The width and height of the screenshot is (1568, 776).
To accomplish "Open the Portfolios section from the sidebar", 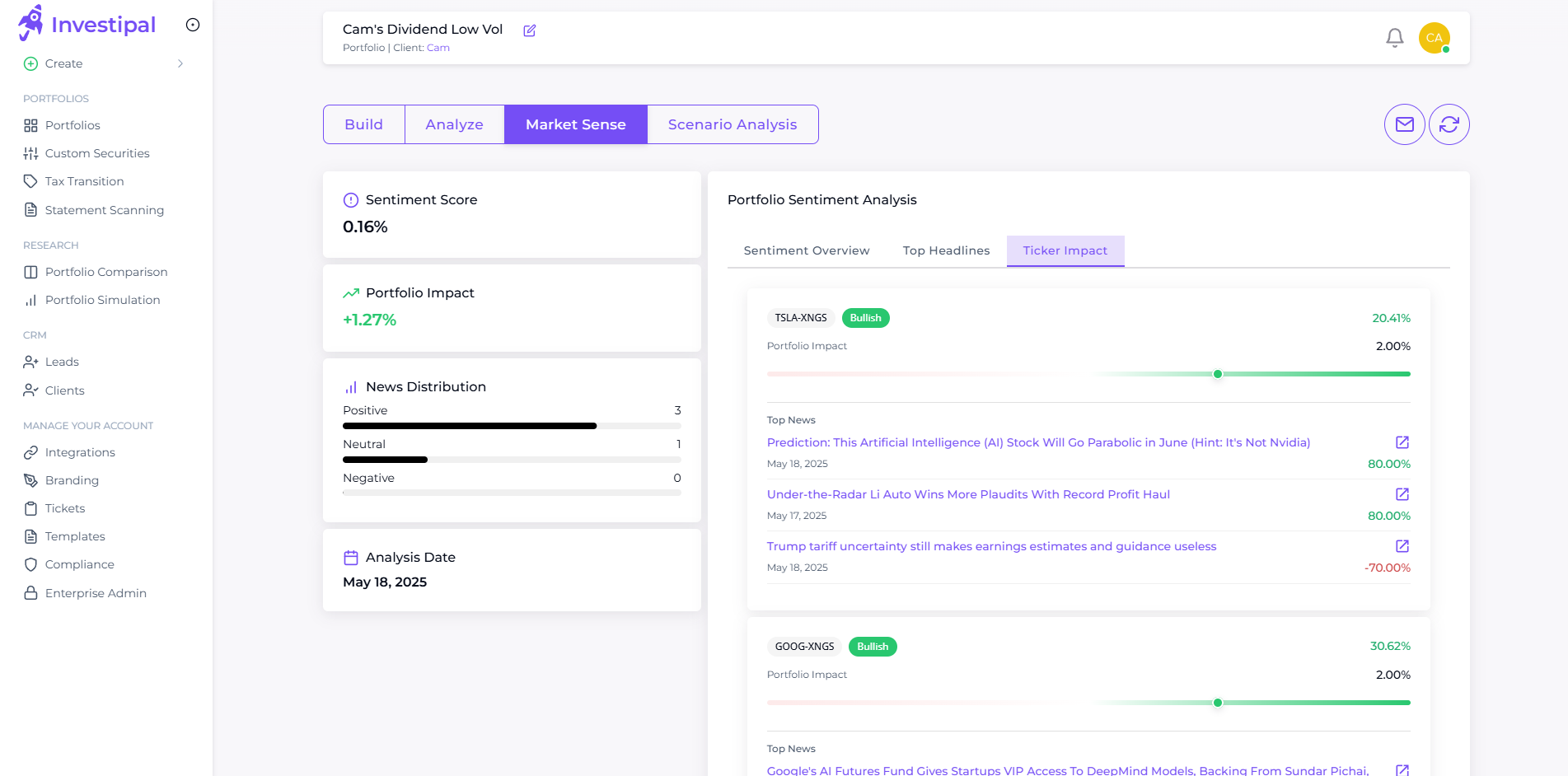I will 73,125.
